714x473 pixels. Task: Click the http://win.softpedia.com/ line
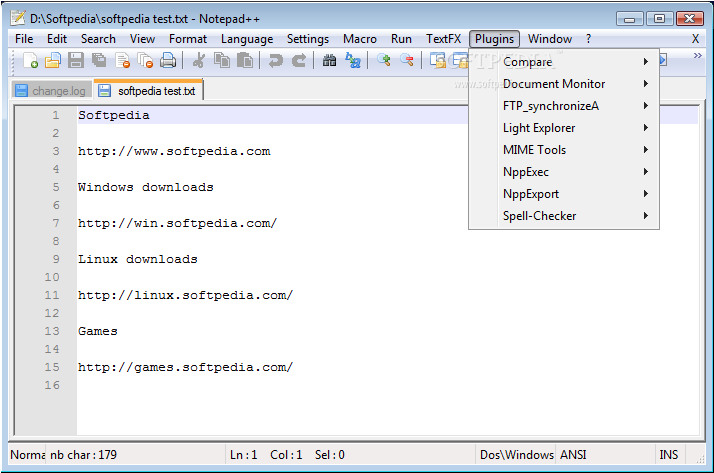click(178, 224)
